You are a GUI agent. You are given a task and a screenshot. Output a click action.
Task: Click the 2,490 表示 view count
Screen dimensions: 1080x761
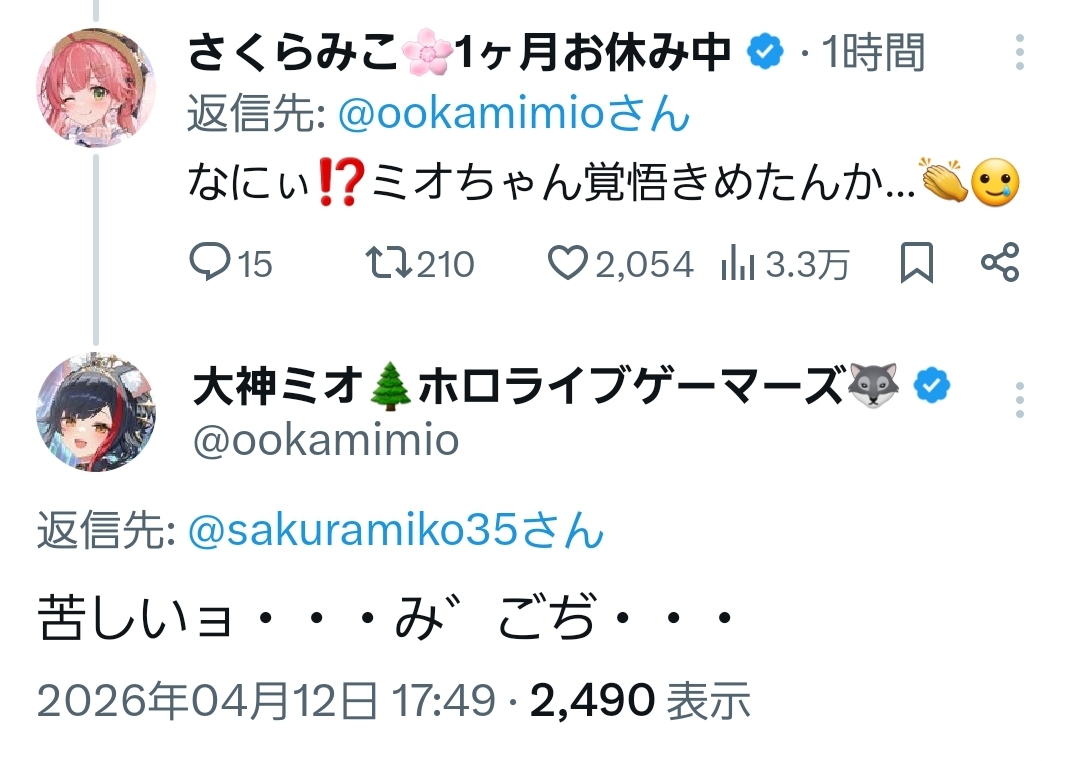click(x=640, y=701)
